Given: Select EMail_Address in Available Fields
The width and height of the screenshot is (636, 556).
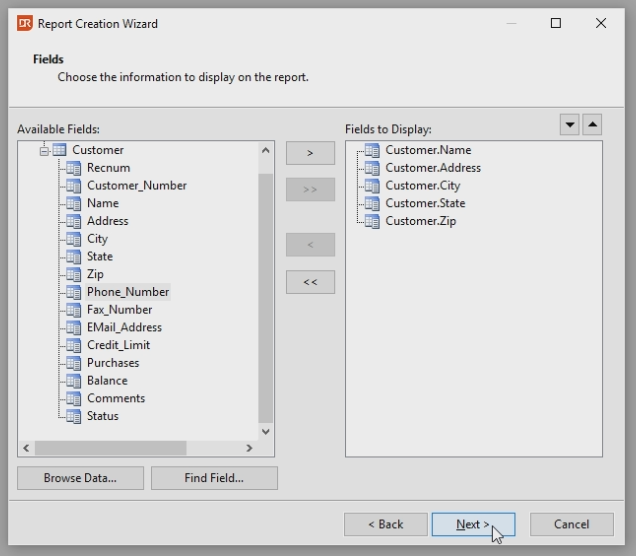Looking at the screenshot, I should [x=124, y=327].
